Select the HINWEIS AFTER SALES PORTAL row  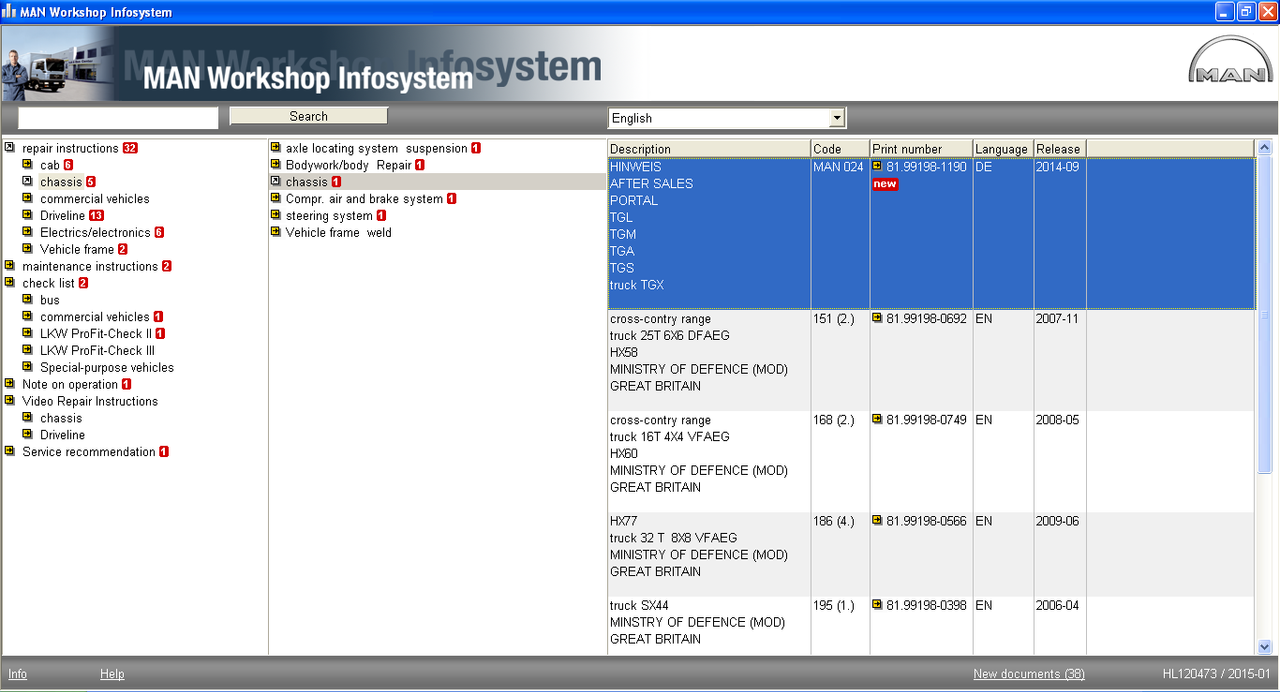point(931,233)
